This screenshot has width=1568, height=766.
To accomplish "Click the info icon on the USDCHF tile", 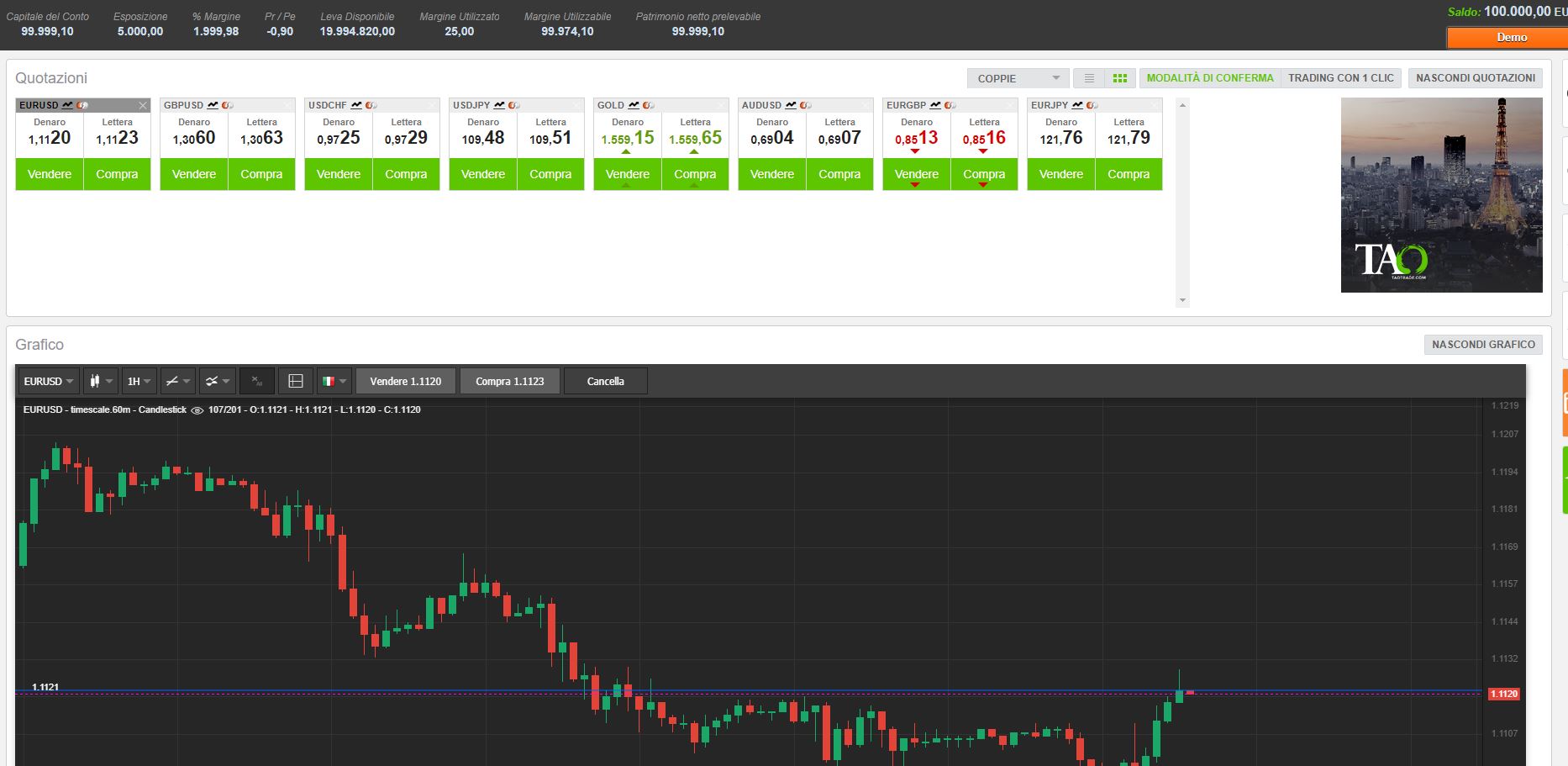I will click(x=371, y=105).
